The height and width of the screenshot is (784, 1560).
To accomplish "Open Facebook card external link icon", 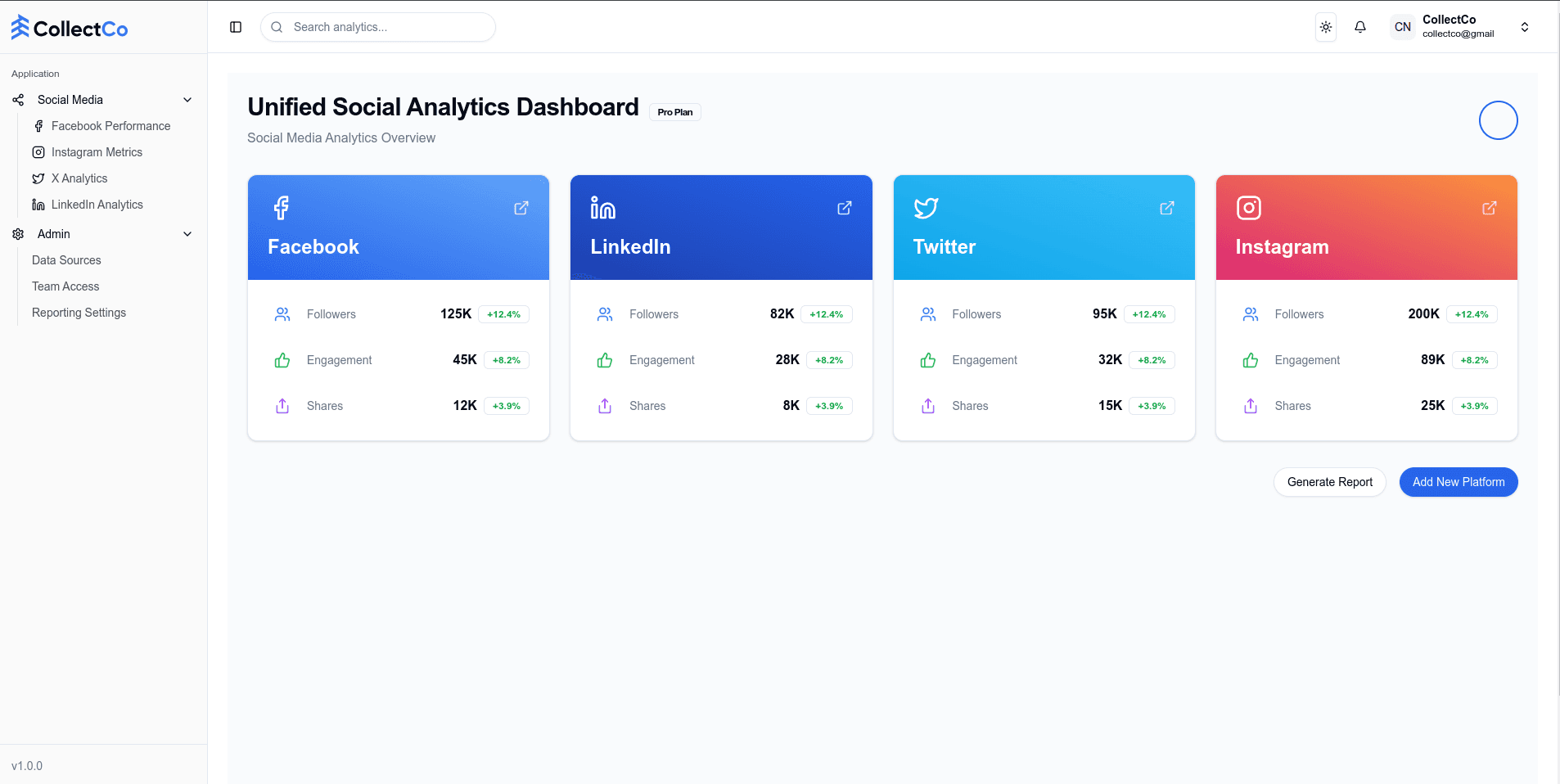I will tap(521, 208).
